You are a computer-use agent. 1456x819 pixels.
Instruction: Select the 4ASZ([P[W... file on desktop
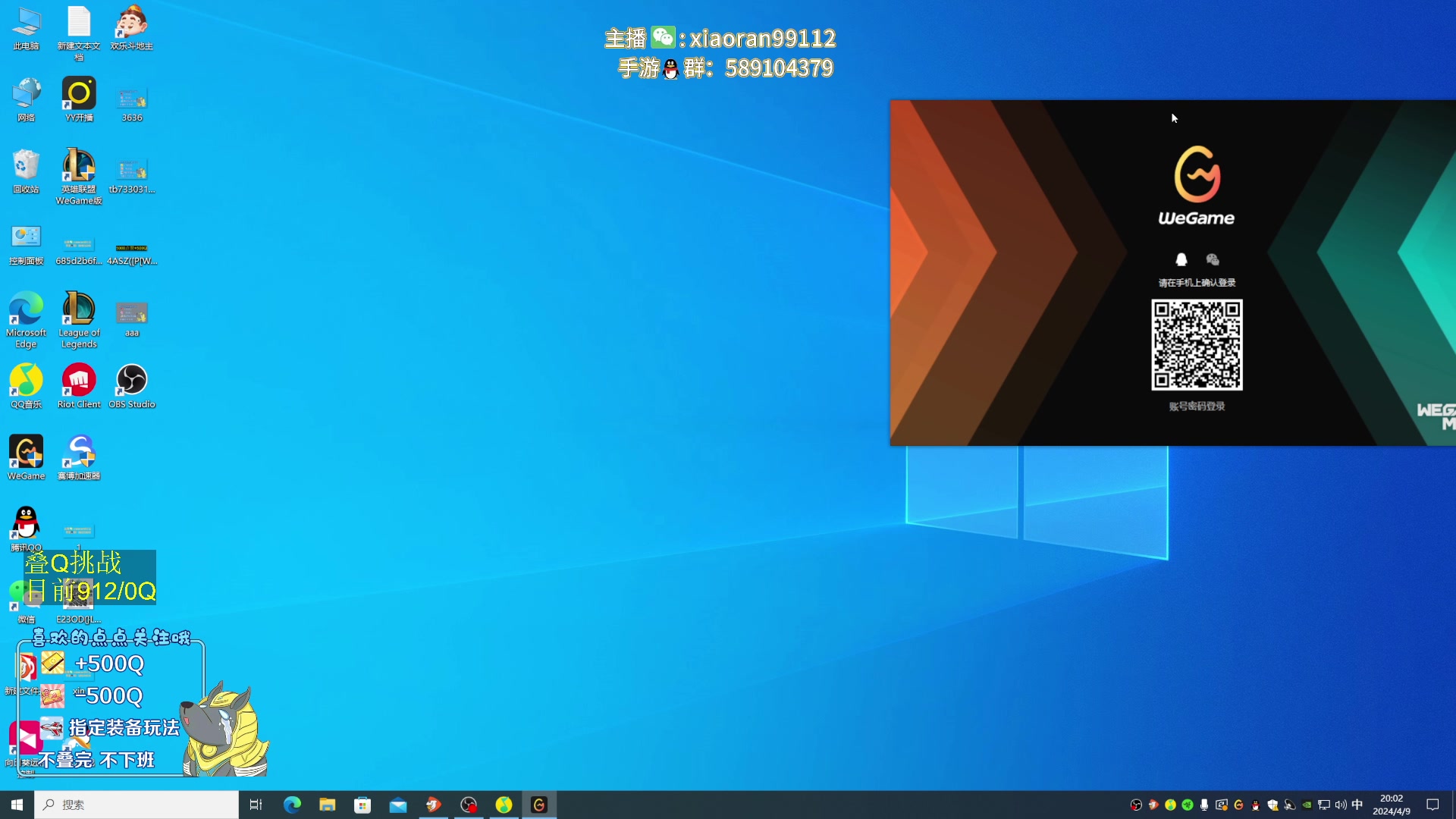click(132, 253)
